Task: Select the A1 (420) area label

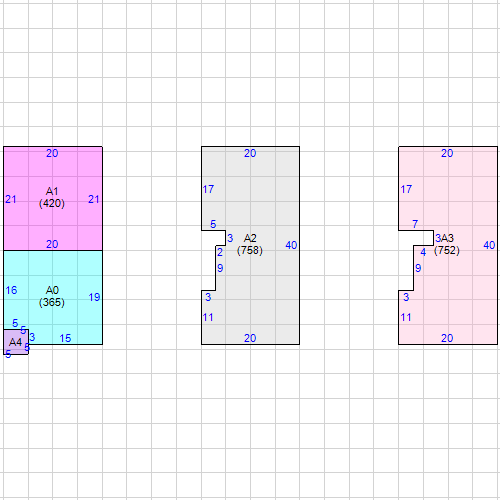Action: [52, 197]
